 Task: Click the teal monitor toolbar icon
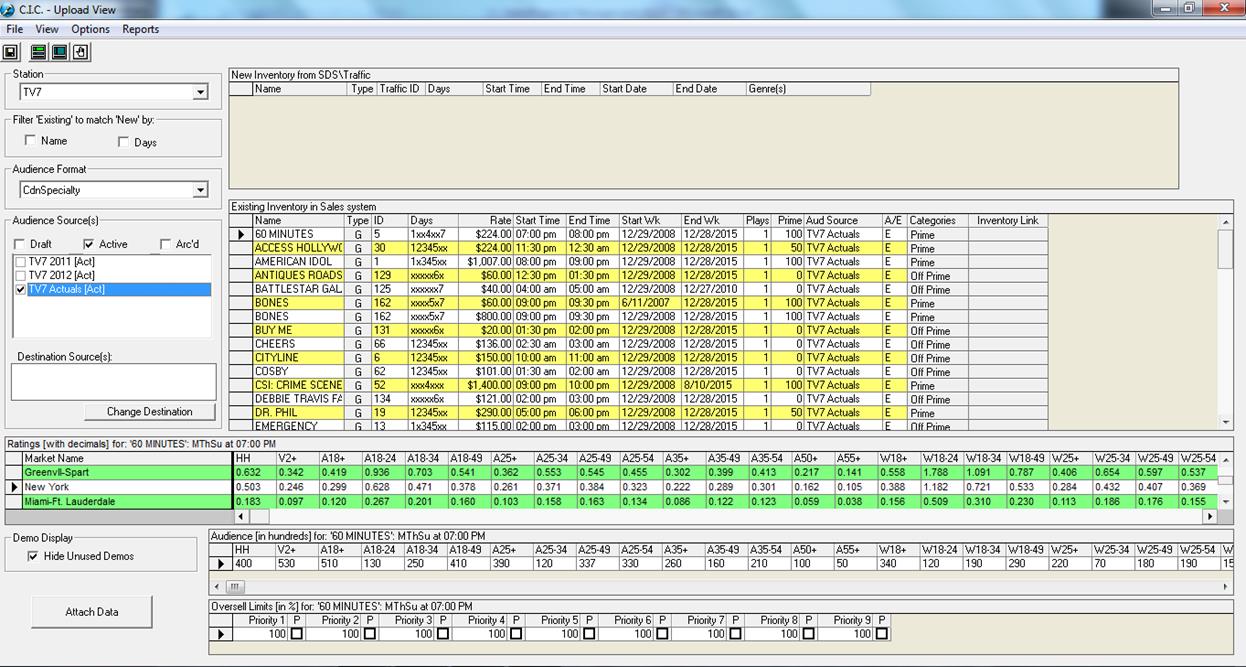(x=60, y=52)
